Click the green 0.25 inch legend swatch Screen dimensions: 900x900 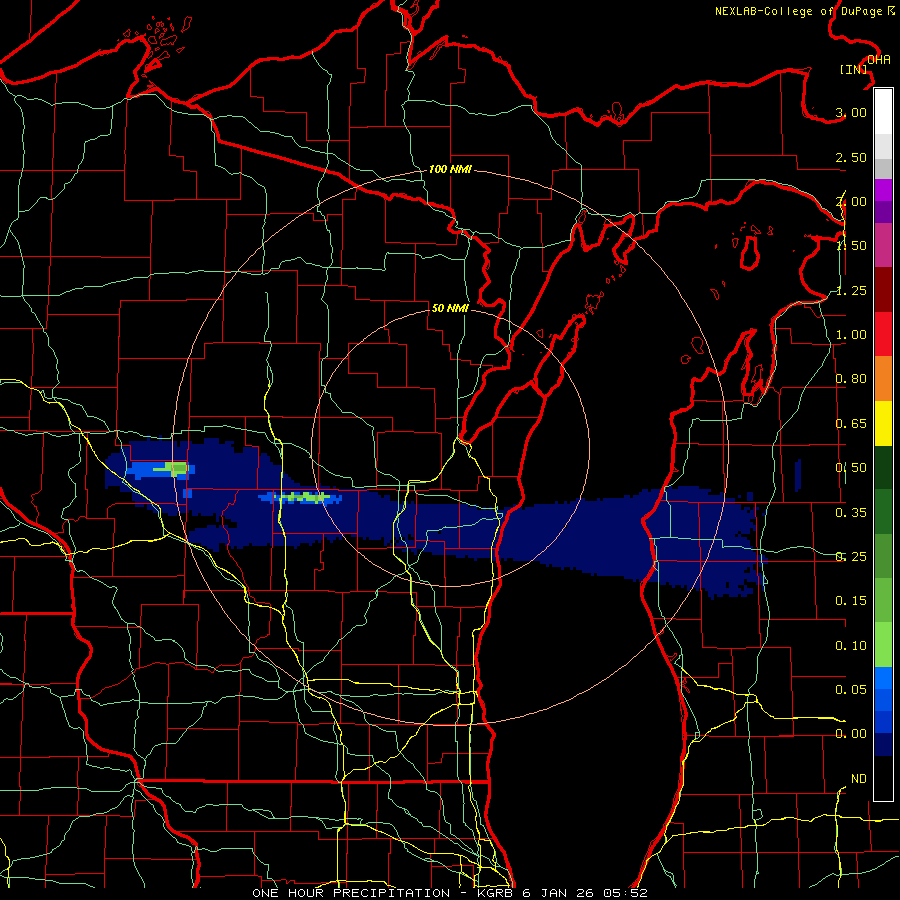pyautogui.click(x=883, y=556)
